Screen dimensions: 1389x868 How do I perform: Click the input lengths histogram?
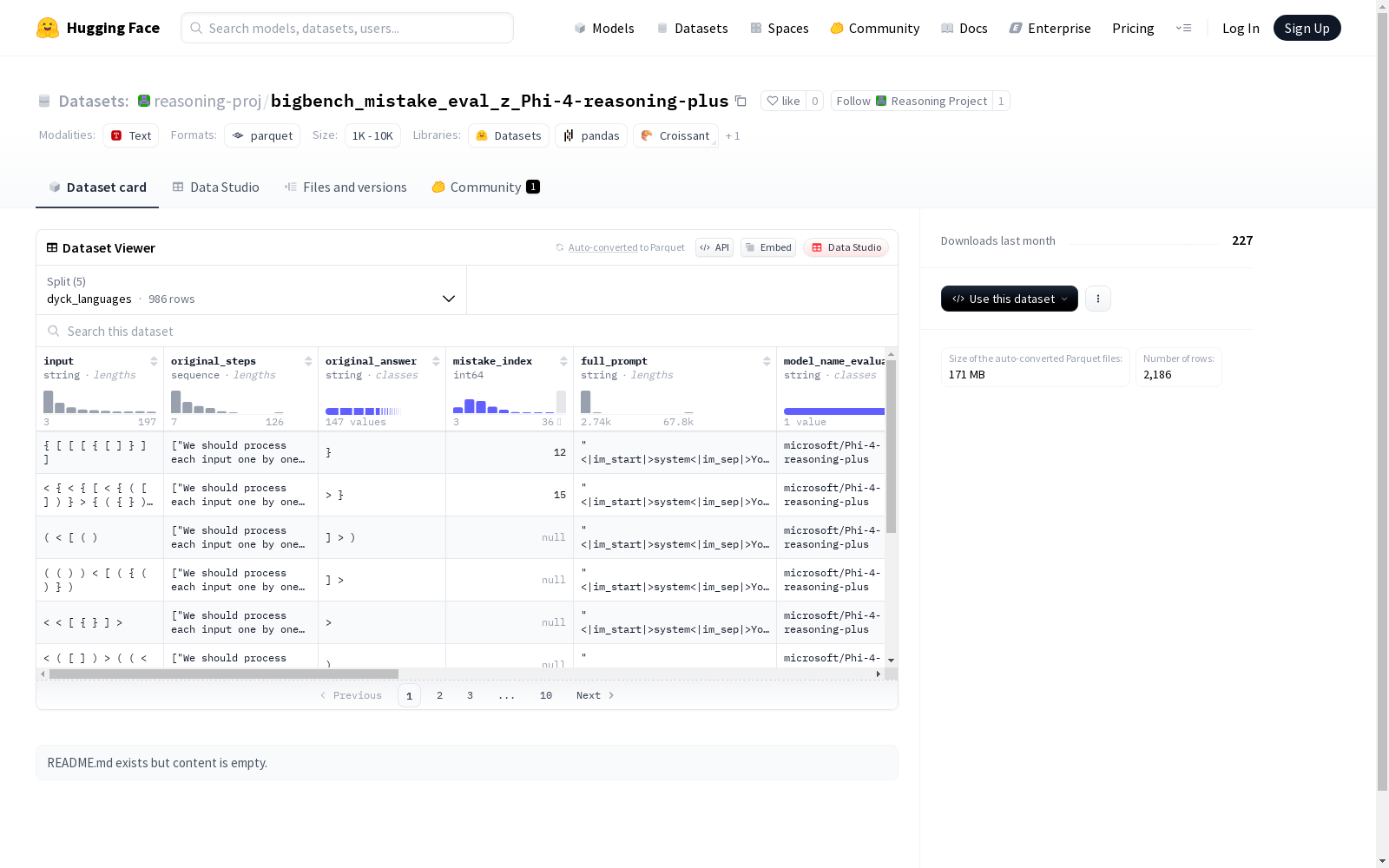click(x=100, y=402)
